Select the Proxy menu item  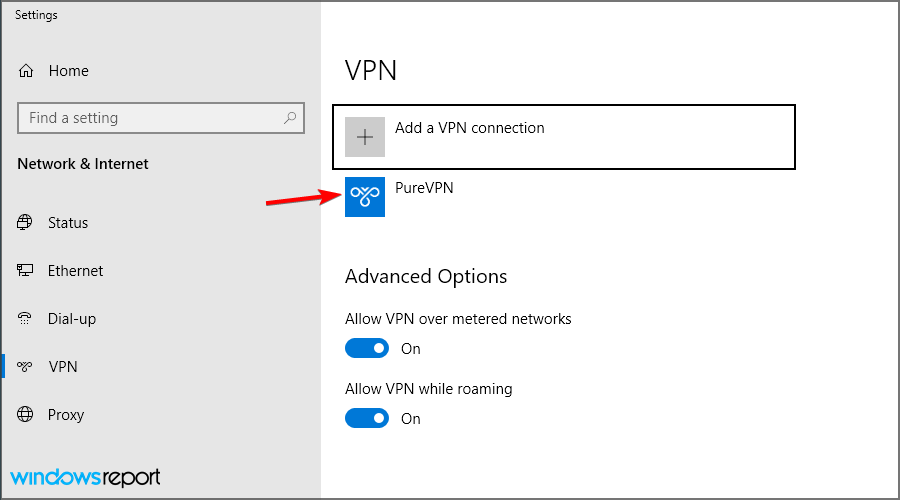coord(65,414)
